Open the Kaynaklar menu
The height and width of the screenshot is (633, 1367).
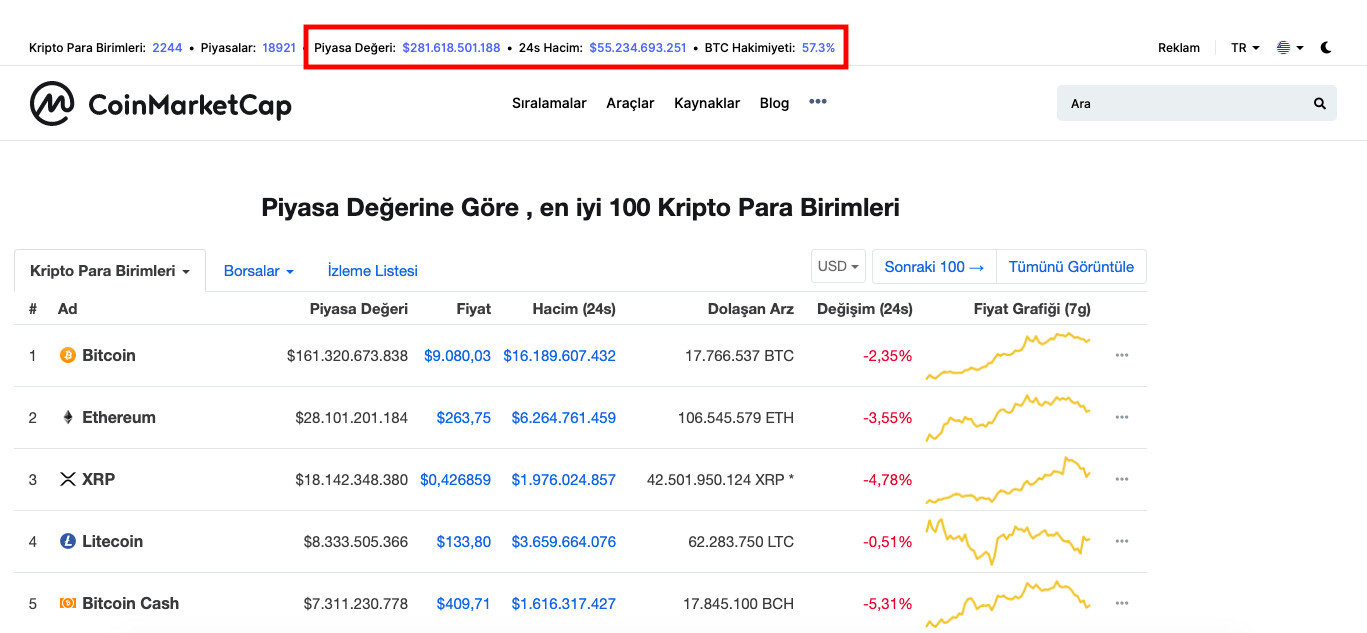707,103
